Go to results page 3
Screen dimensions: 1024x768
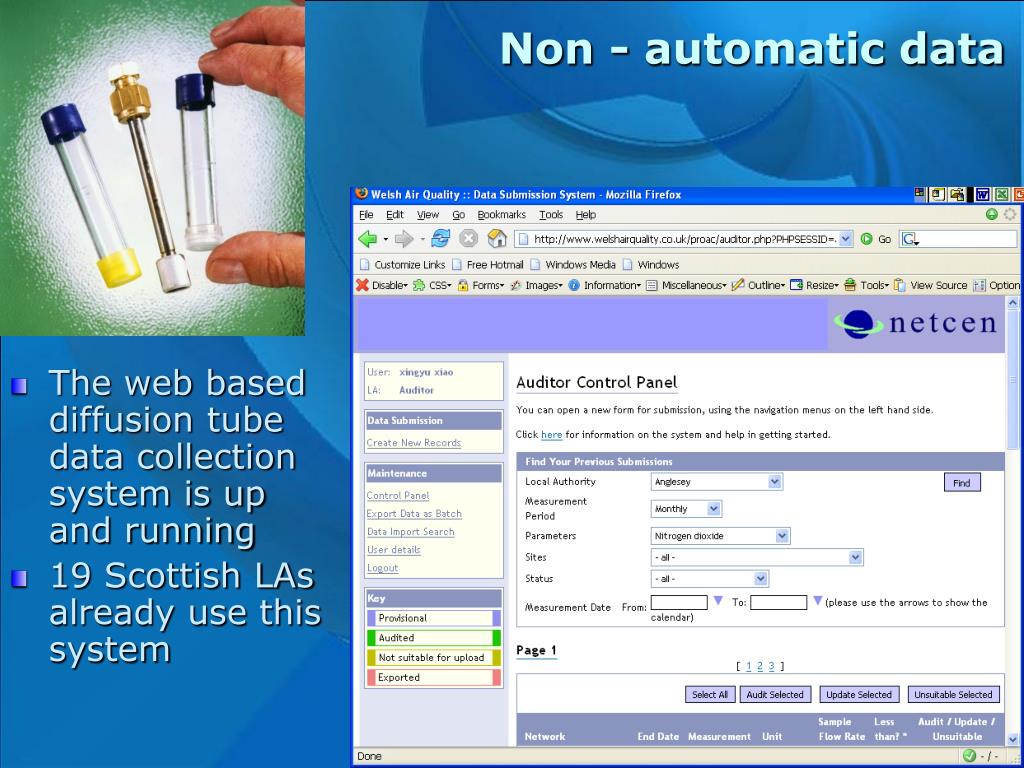click(771, 666)
